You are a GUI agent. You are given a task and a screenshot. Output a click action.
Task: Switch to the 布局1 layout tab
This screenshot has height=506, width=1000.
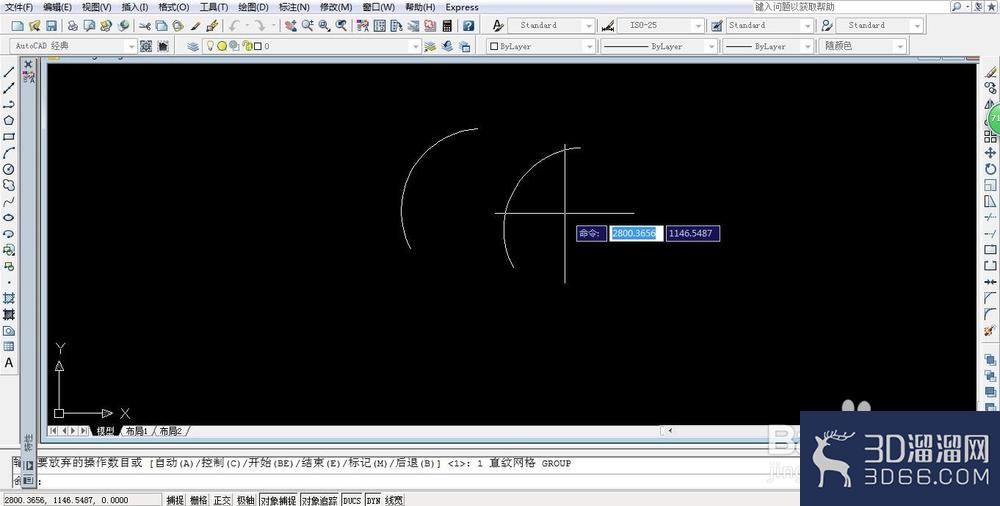[136, 431]
